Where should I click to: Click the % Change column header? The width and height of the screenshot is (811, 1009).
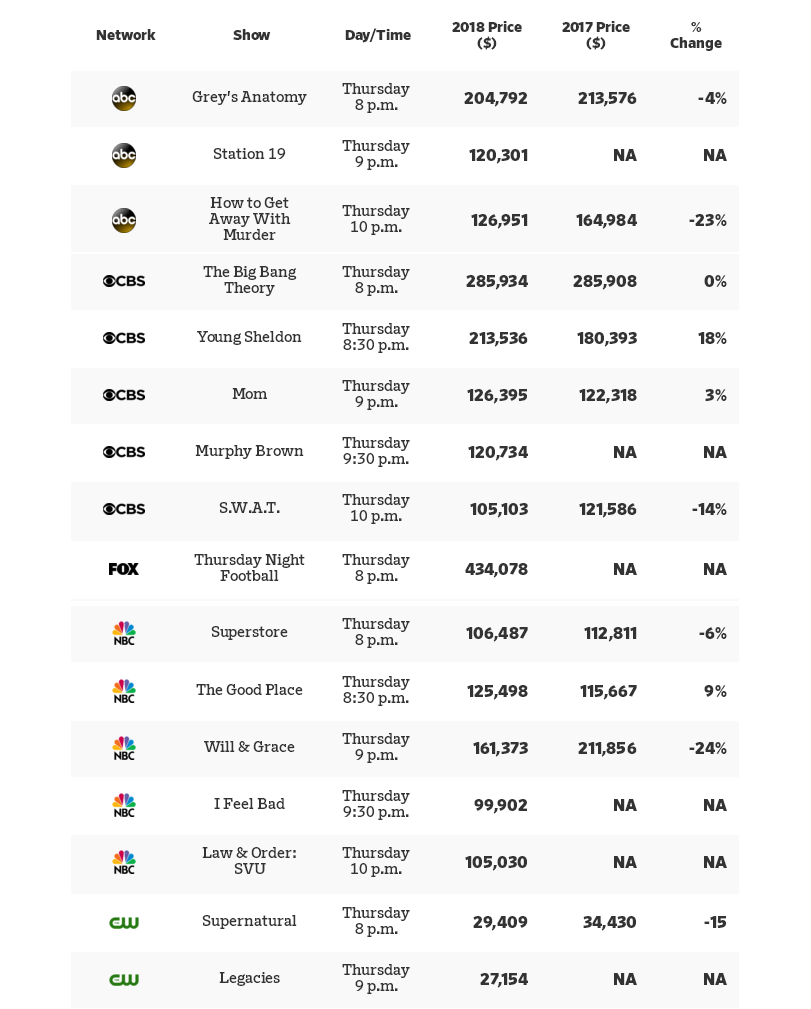point(696,35)
